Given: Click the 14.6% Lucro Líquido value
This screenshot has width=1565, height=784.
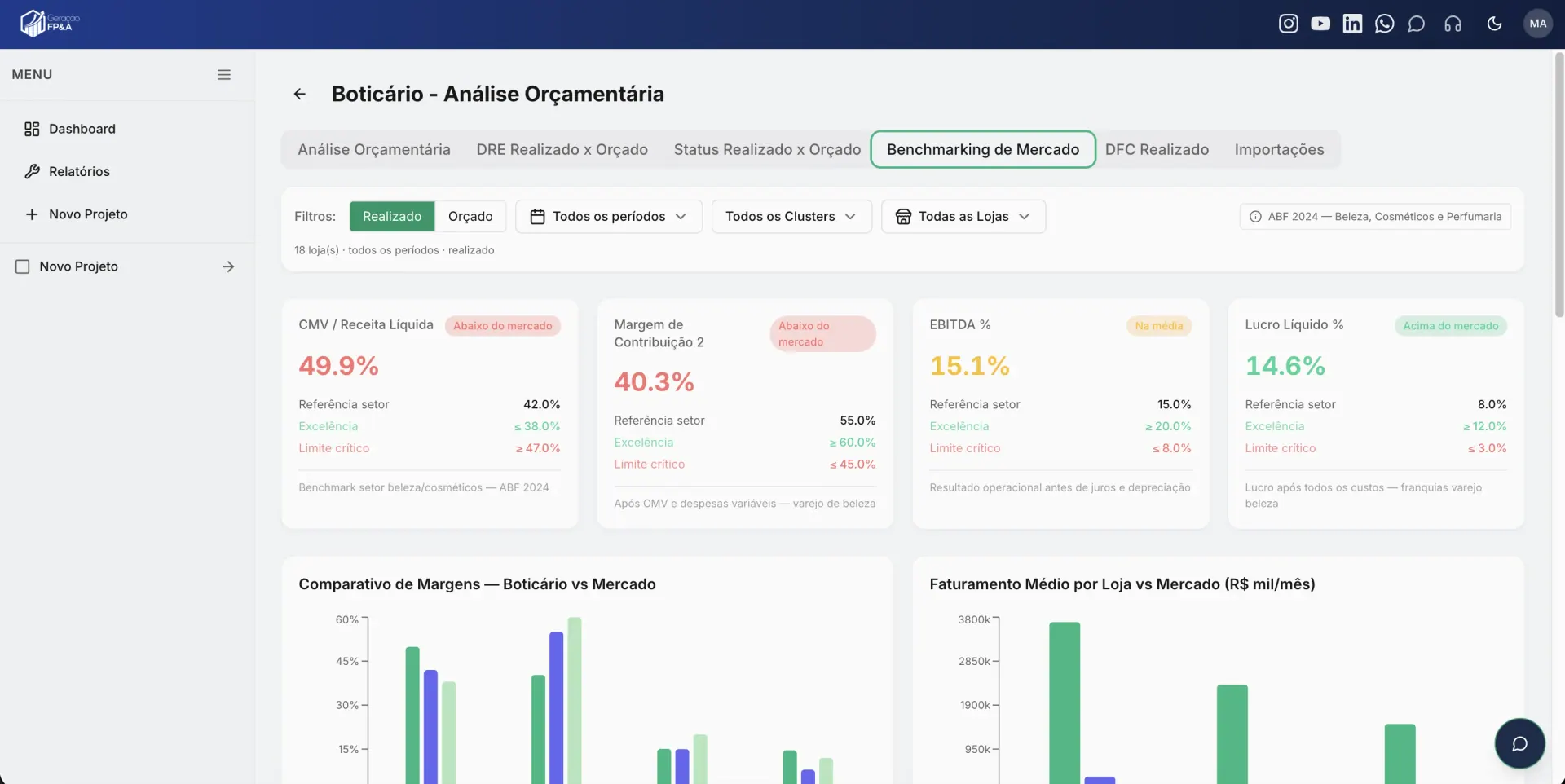Looking at the screenshot, I should click(1285, 366).
